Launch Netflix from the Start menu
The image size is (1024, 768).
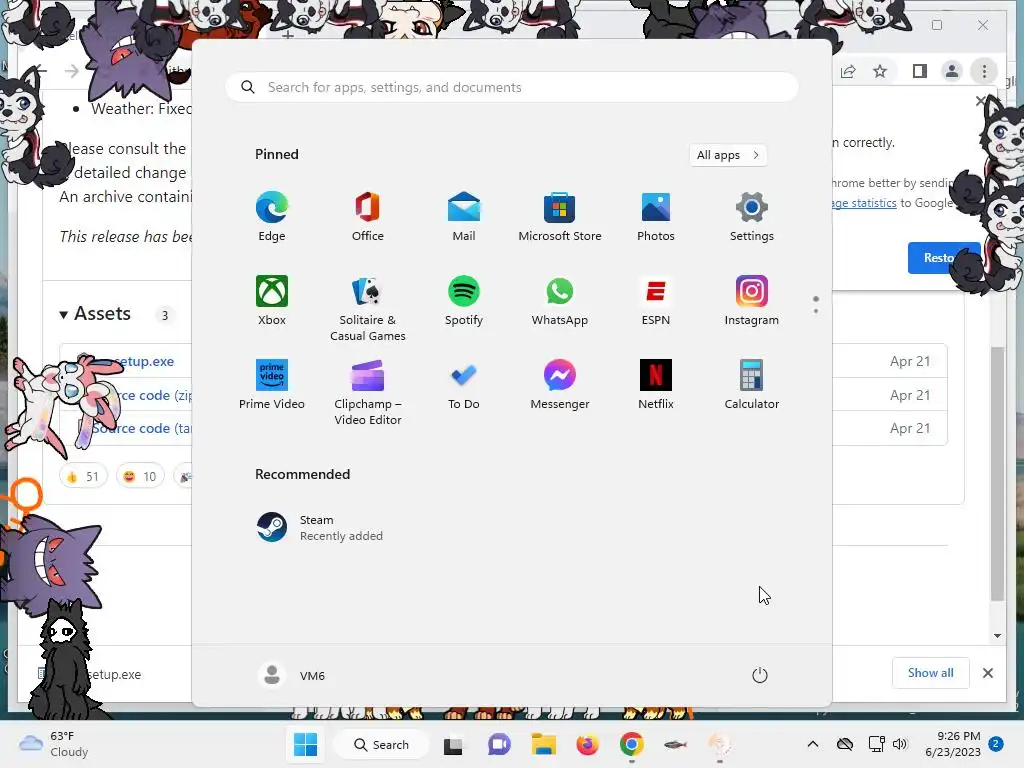coord(656,385)
